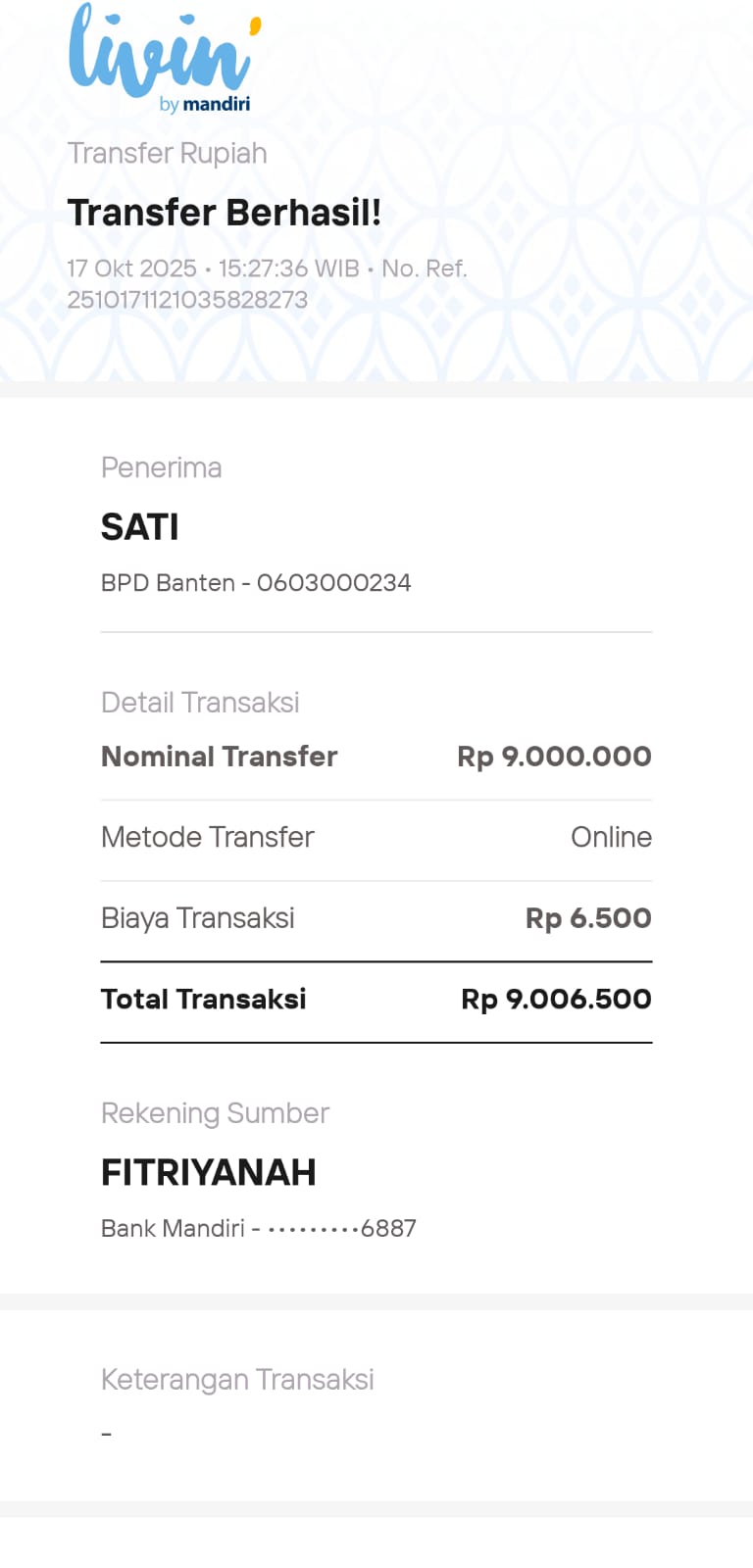Screen dimensions: 753x1568
Task: Click the "Detail Transaksi" section heading
Action: pyautogui.click(x=200, y=703)
